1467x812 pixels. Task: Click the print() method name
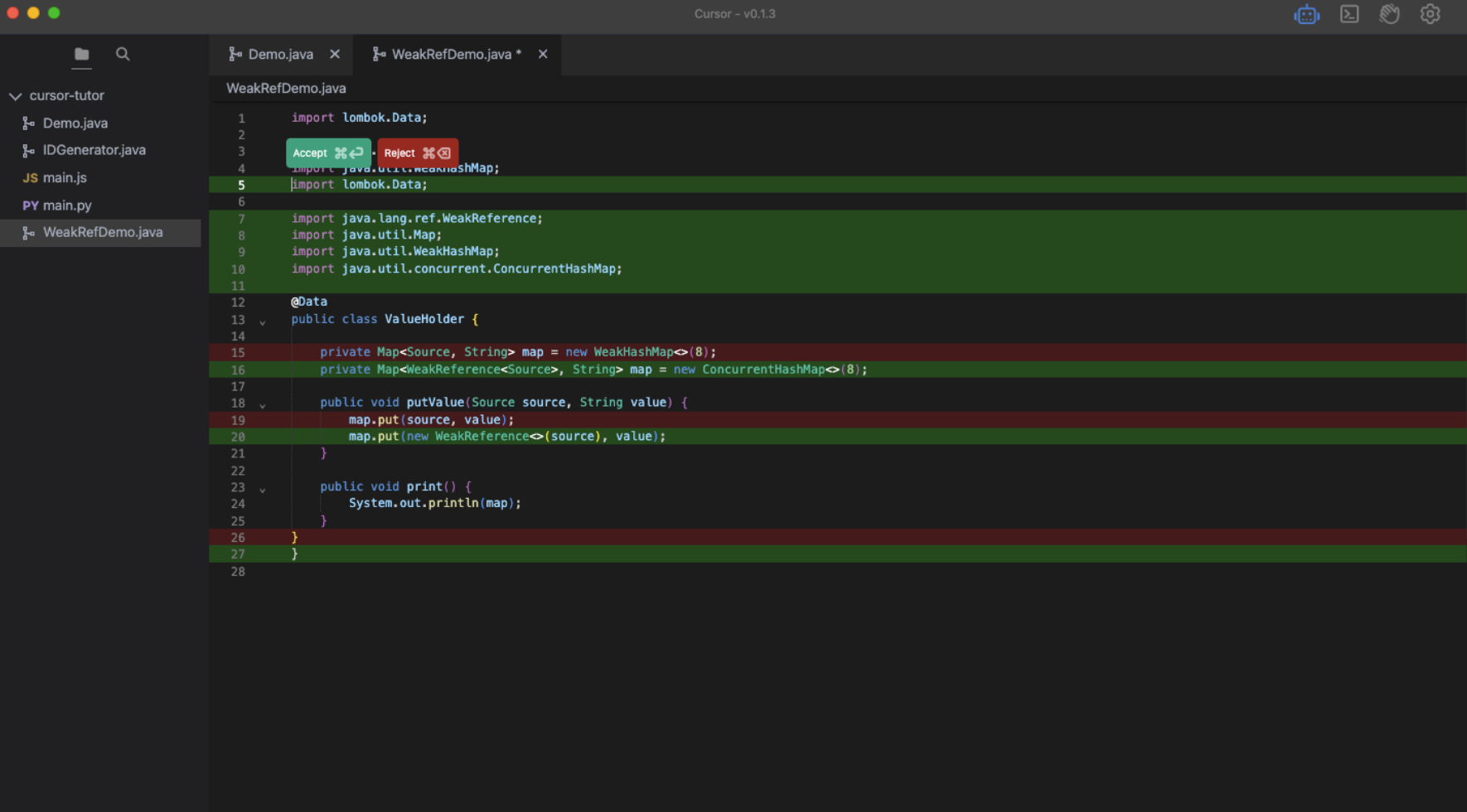(x=424, y=486)
